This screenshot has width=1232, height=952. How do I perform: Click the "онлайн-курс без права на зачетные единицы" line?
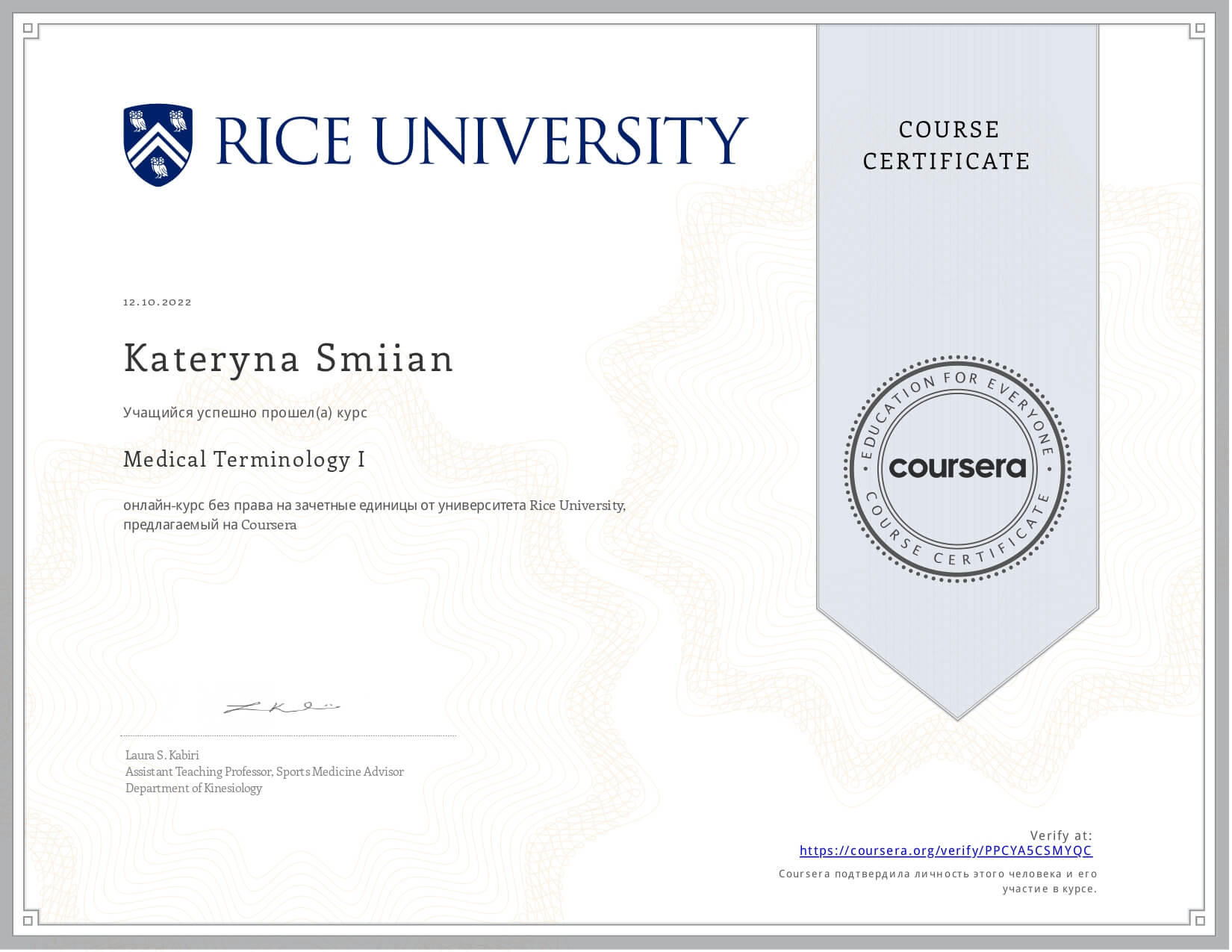tap(375, 505)
